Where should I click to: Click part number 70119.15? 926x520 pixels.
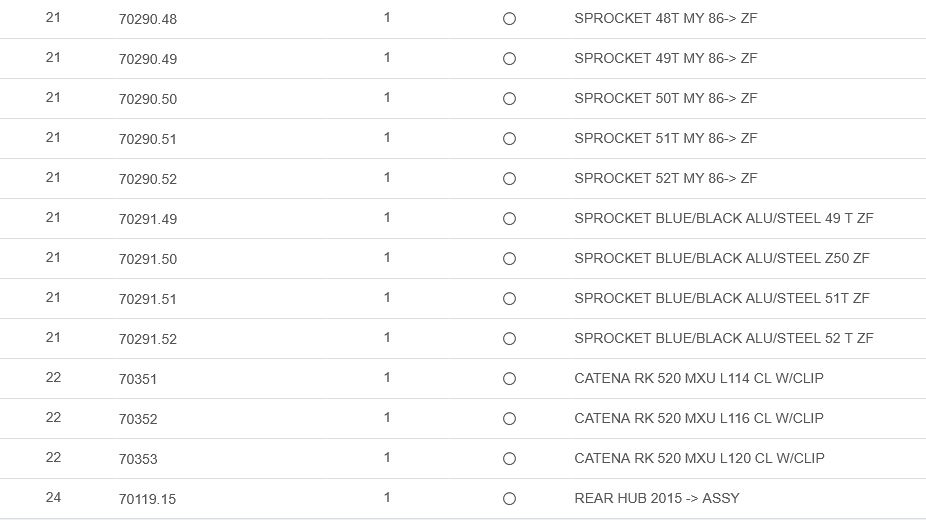tap(147, 499)
